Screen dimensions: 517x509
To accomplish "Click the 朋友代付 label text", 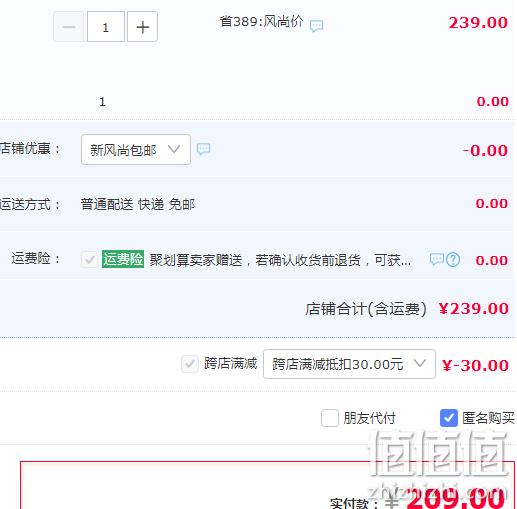I will 369,418.
